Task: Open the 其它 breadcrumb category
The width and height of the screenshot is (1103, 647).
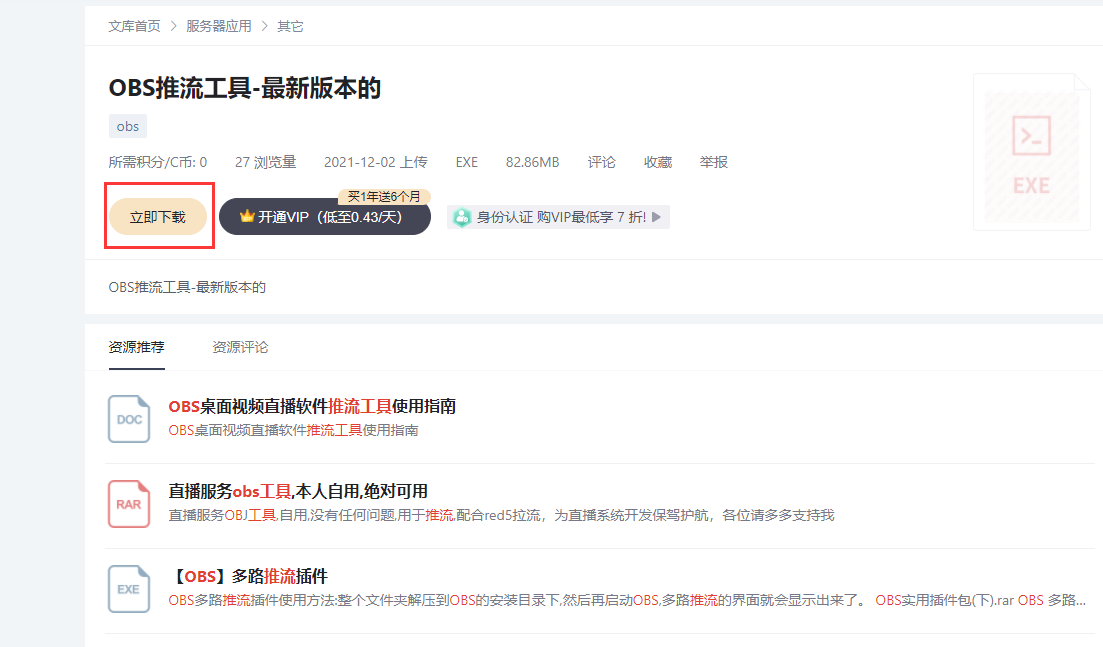Action: pyautogui.click(x=290, y=26)
